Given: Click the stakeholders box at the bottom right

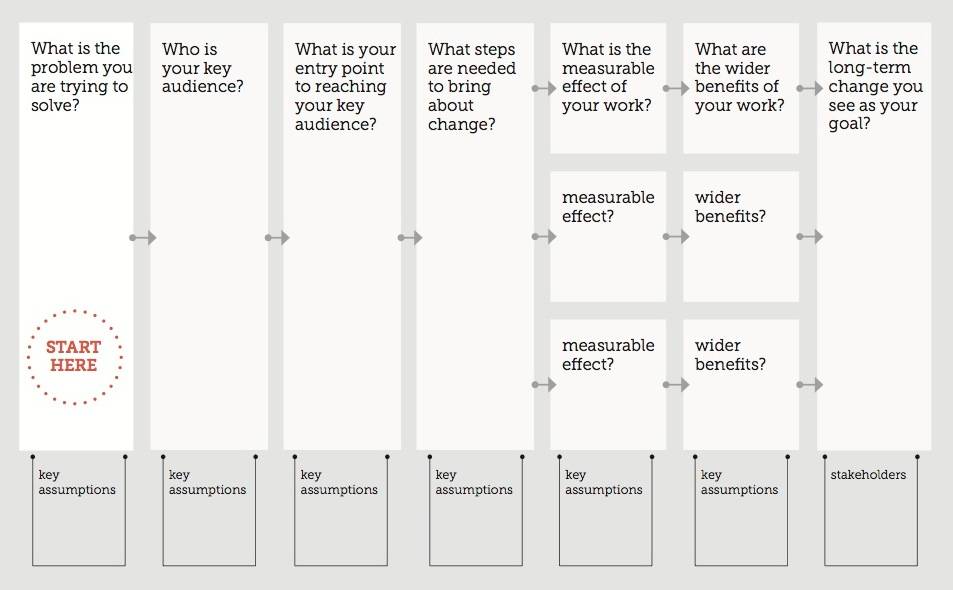Looking at the screenshot, I should (871, 511).
